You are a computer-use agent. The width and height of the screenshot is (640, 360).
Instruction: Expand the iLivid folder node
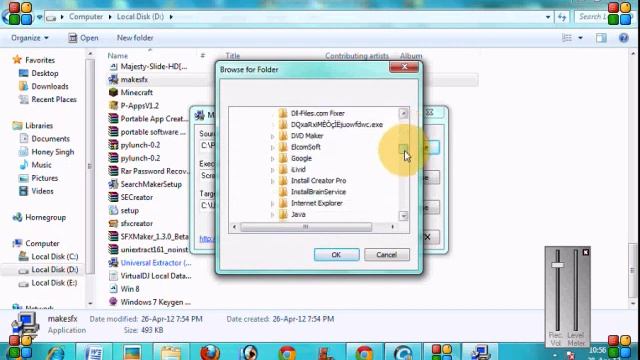coord(273,170)
